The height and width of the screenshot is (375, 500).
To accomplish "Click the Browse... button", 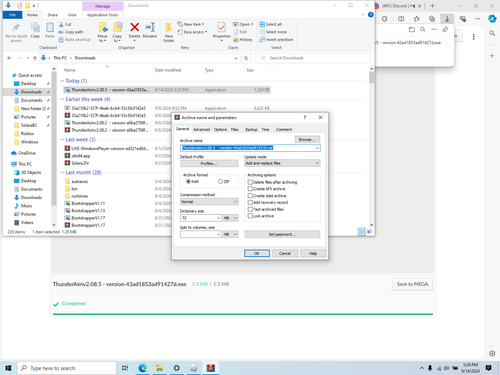I will (x=307, y=140).
